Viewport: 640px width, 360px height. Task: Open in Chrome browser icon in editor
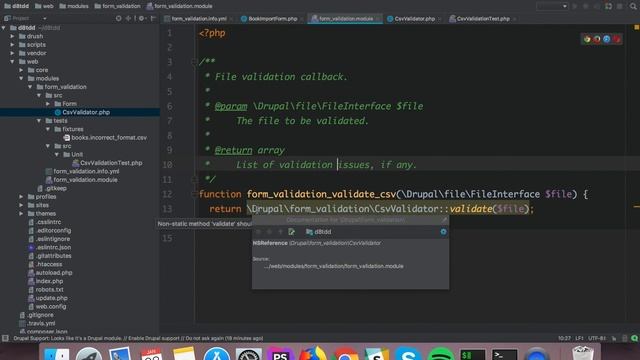click(587, 39)
